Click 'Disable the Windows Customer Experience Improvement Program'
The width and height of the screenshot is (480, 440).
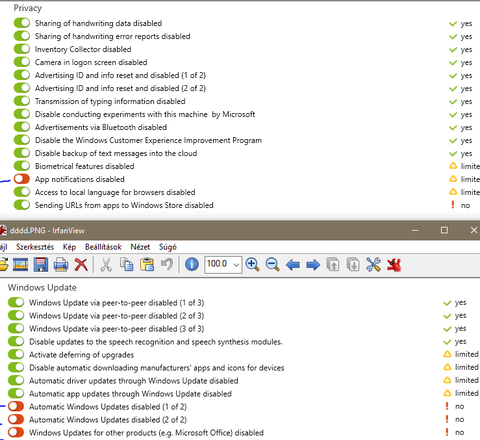[x=148, y=140]
